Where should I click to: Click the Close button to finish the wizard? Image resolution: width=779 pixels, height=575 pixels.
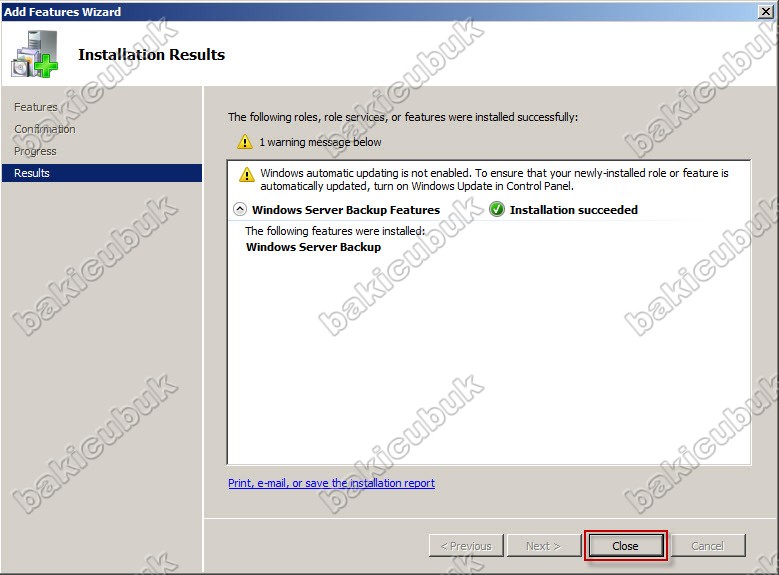pyautogui.click(x=625, y=546)
